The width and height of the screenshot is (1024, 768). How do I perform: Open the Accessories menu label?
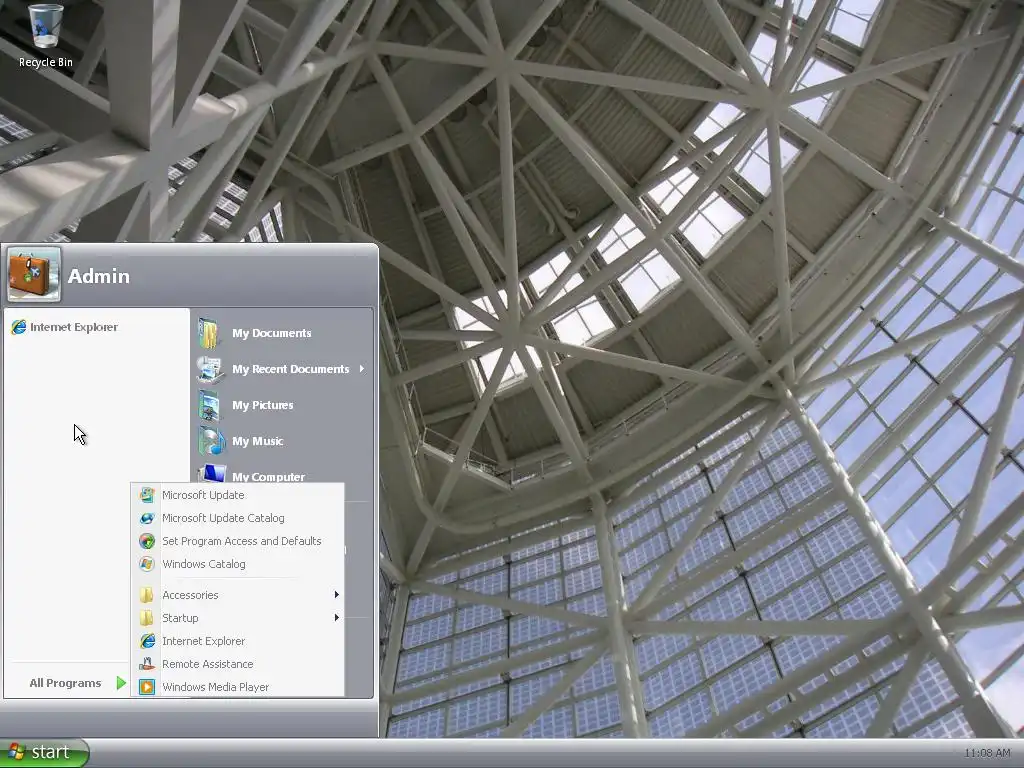tap(190, 595)
